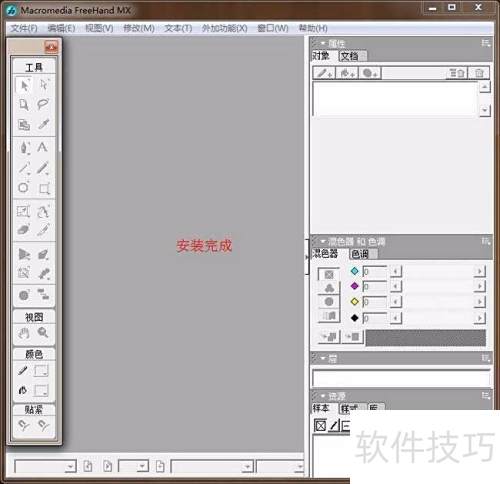500x484 pixels.
Task: Click the cyan value input field
Action: pos(375,272)
